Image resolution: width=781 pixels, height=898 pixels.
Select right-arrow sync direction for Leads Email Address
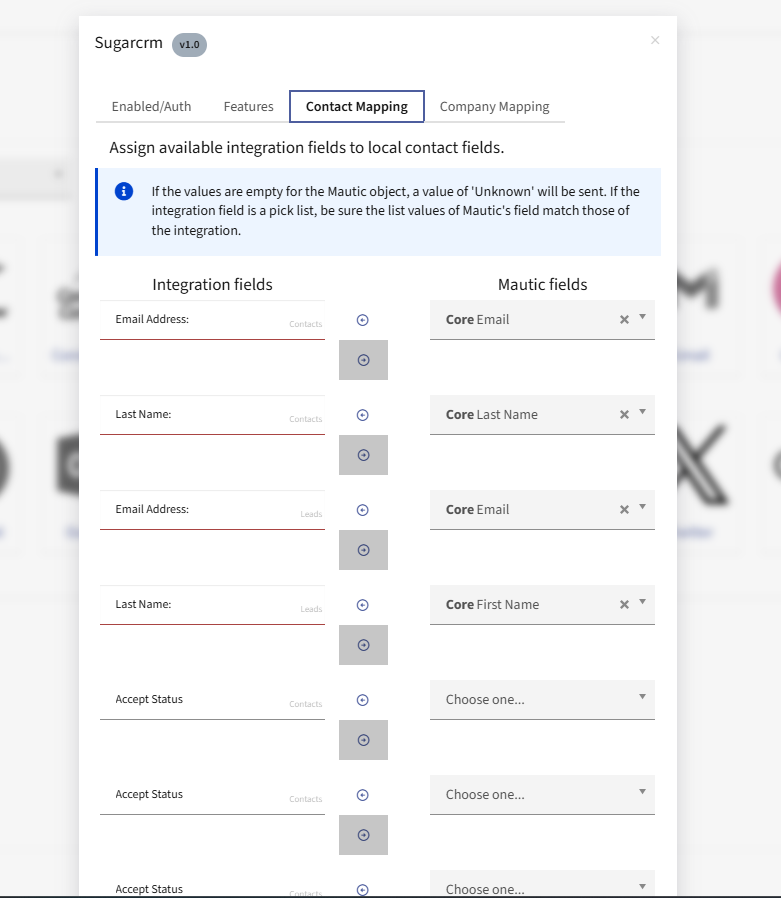[363, 550]
